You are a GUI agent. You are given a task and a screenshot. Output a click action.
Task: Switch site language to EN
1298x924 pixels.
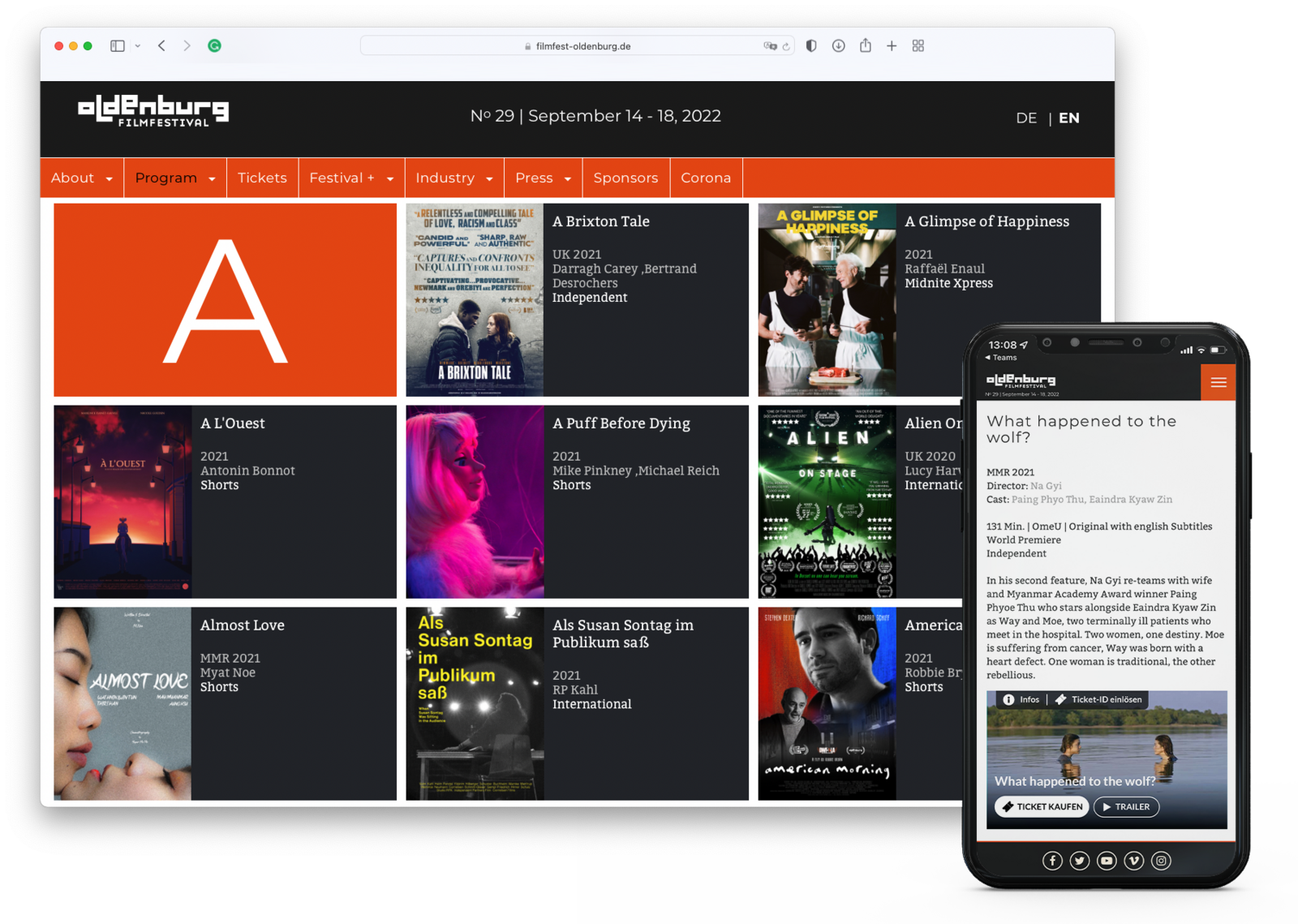tap(1068, 118)
